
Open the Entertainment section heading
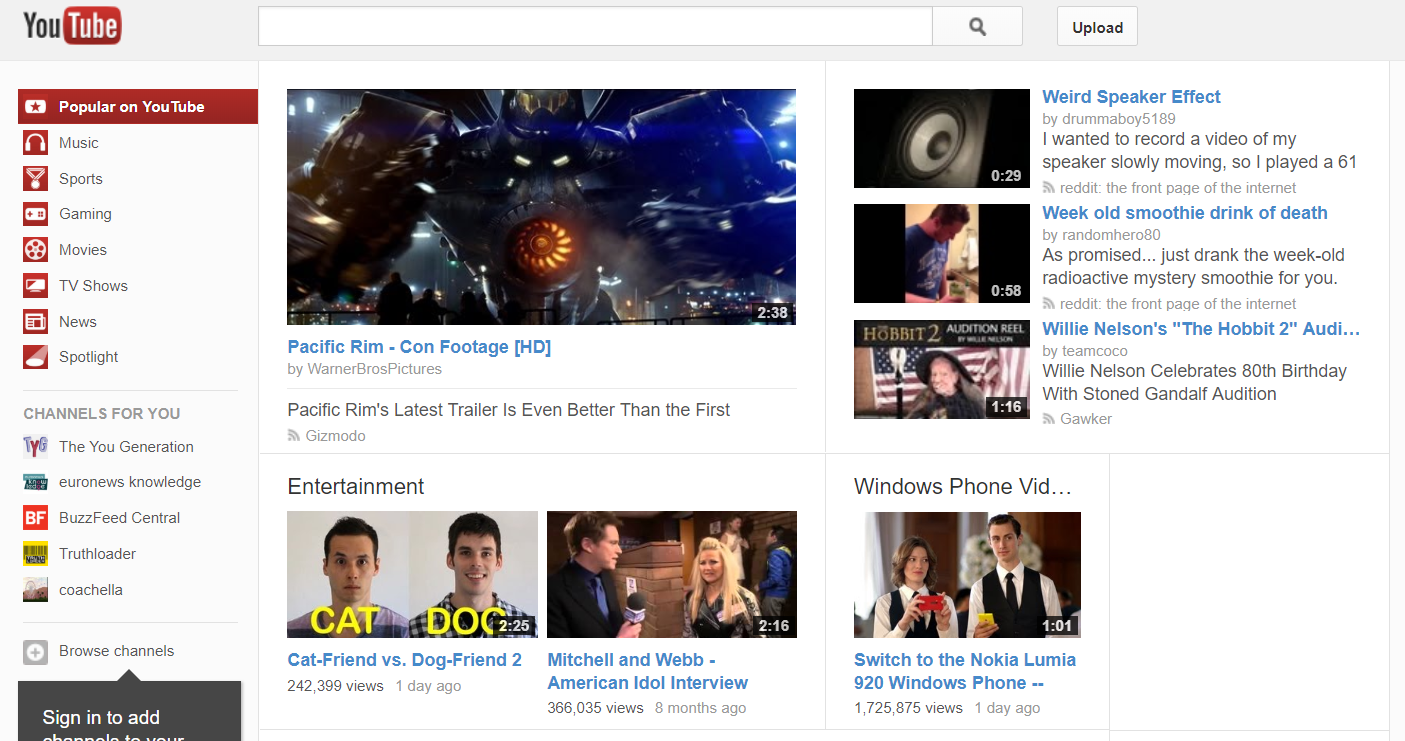[x=356, y=486]
